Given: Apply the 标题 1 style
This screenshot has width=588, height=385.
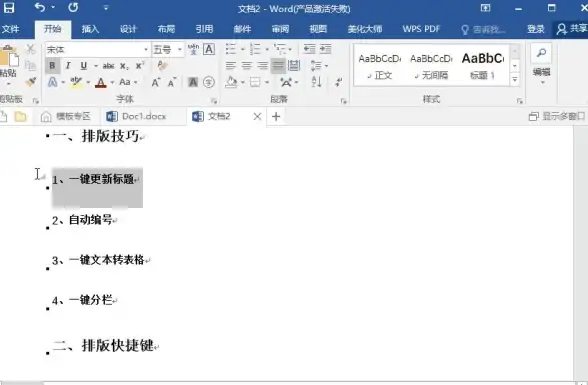Looking at the screenshot, I should (x=483, y=67).
